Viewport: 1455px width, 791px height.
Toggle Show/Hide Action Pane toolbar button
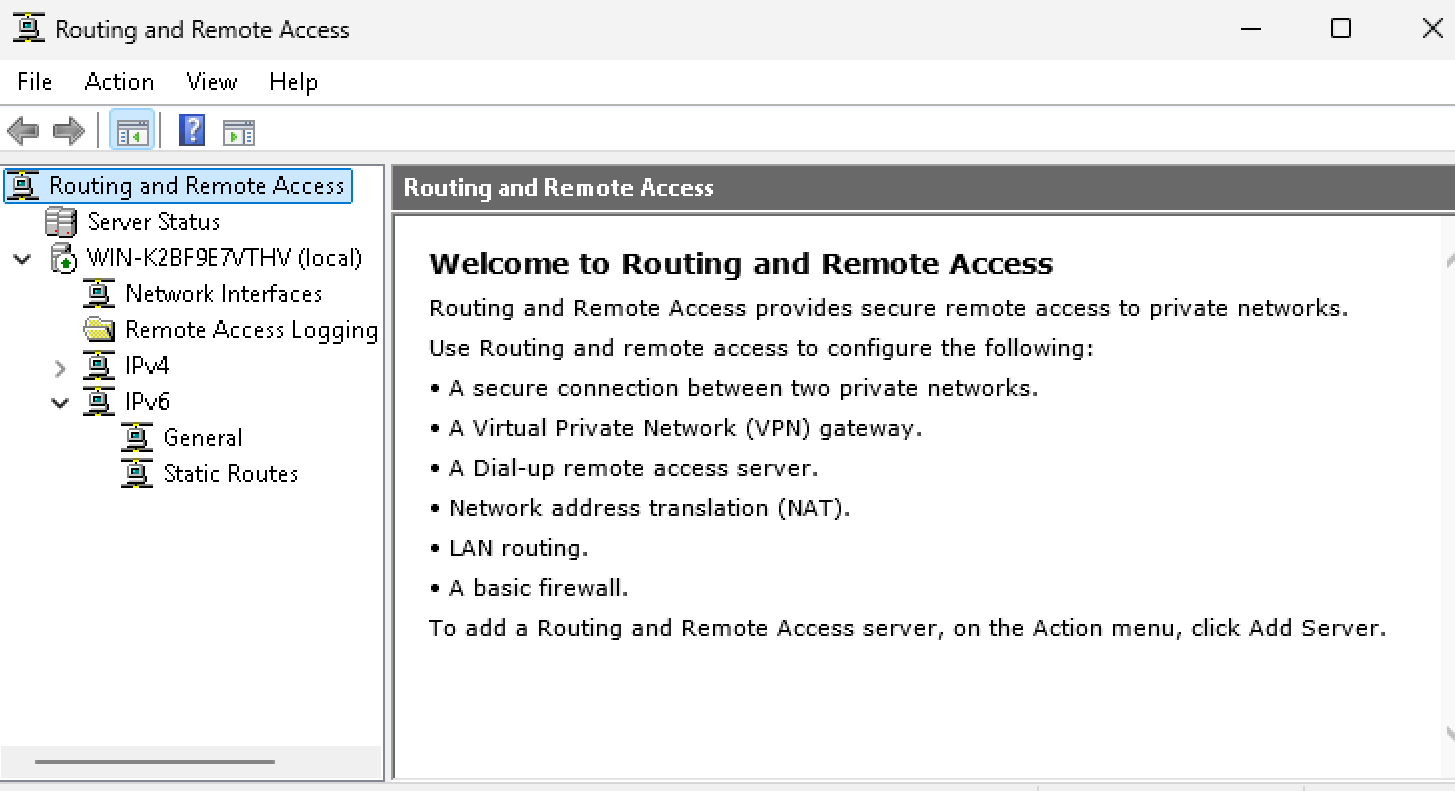point(239,131)
